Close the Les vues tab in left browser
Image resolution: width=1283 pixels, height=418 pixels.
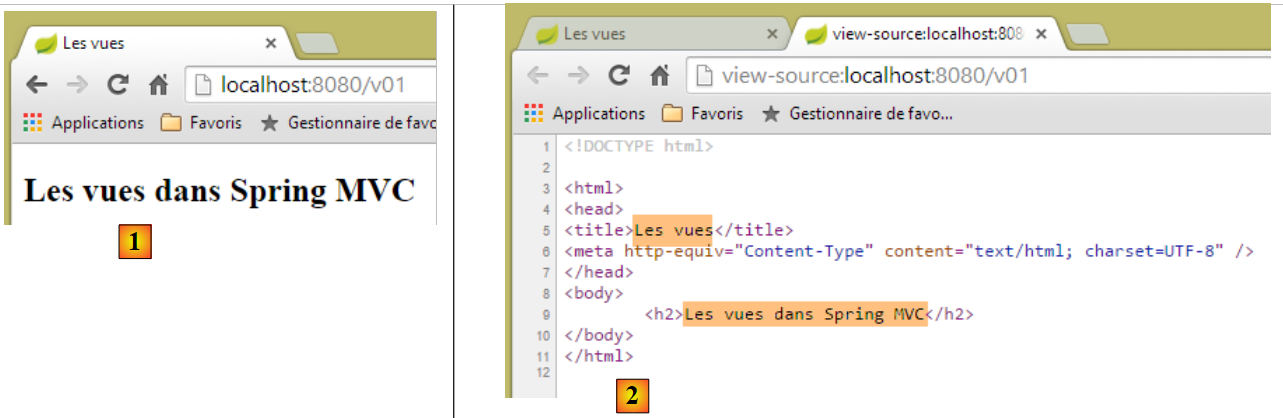click(270, 43)
